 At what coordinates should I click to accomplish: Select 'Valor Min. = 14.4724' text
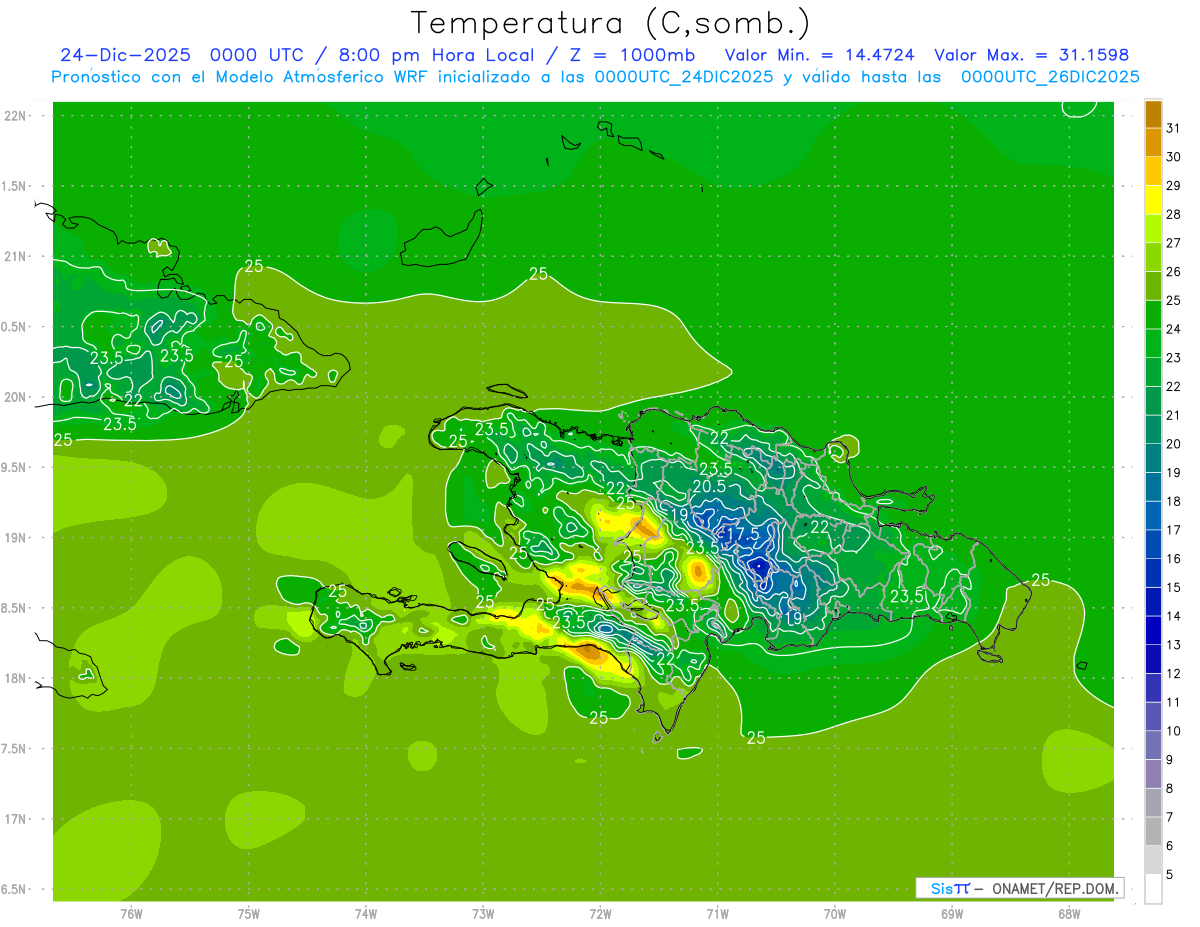[x=820, y=55]
